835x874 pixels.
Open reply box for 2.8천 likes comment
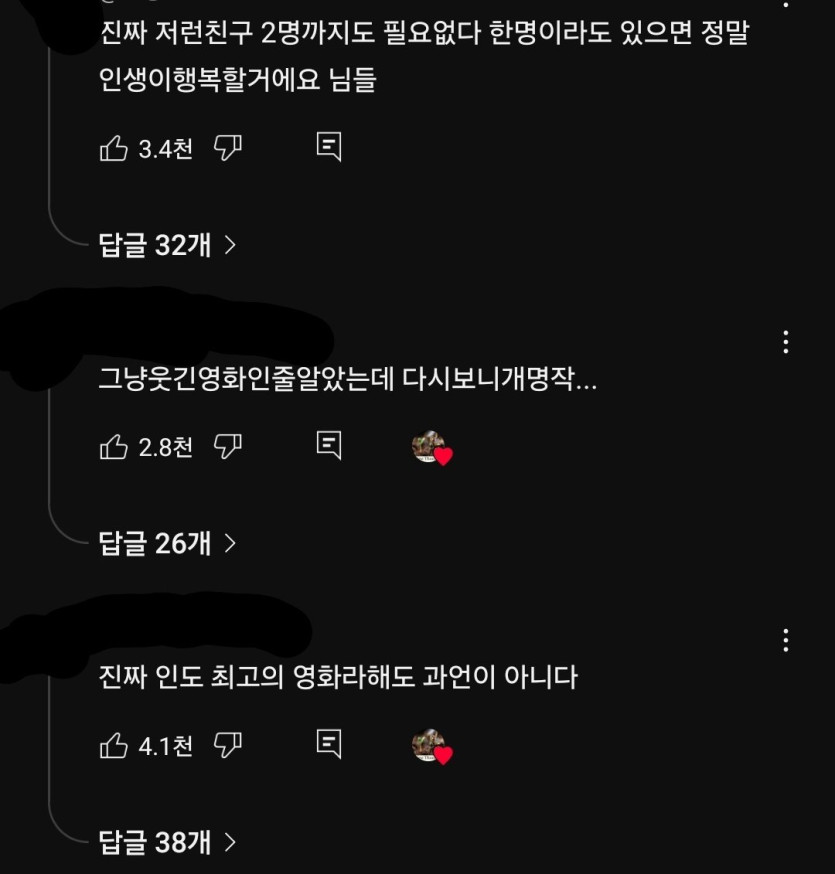pos(329,445)
